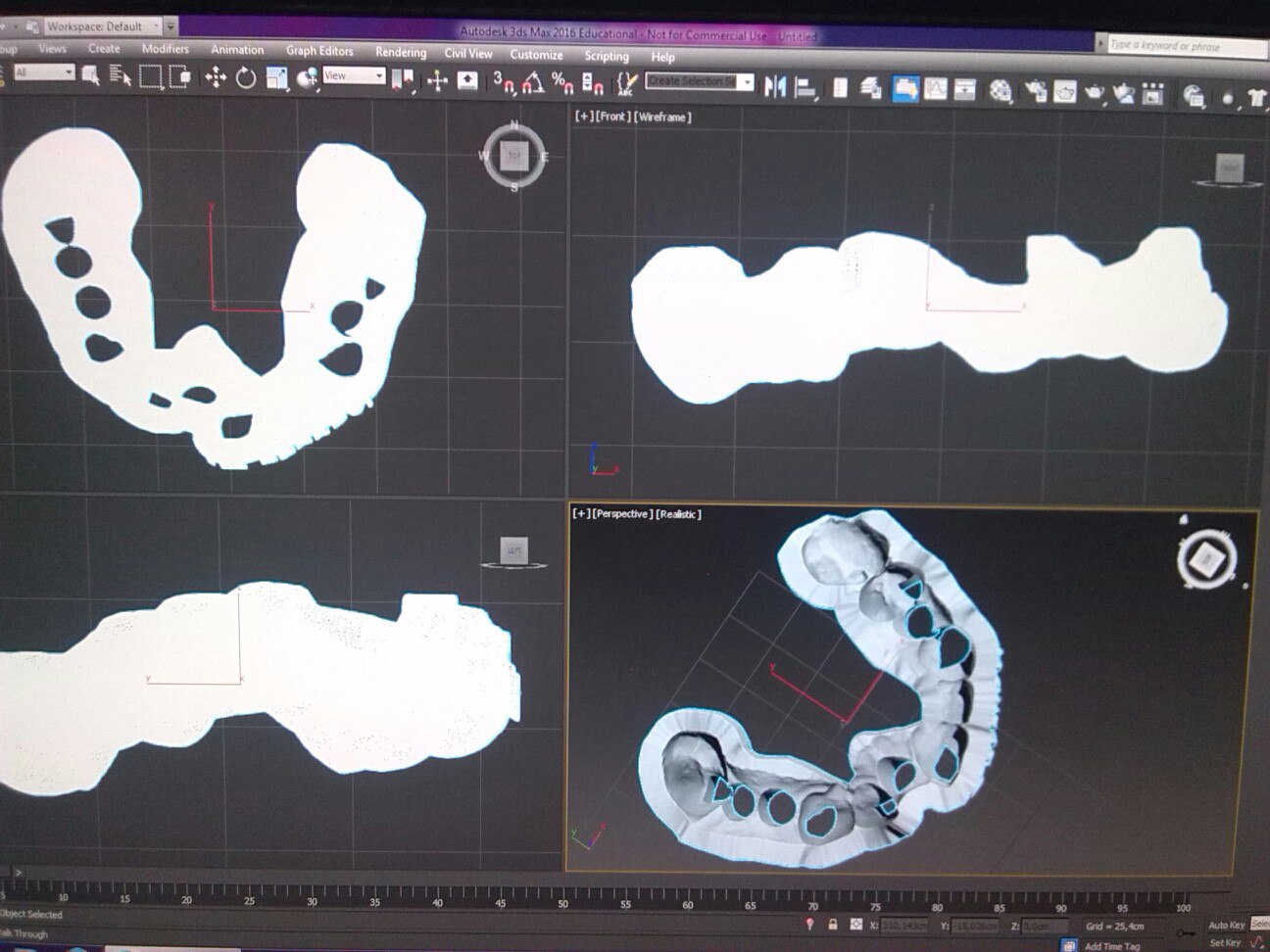Click the Auto Key button

pyautogui.click(x=1225, y=925)
